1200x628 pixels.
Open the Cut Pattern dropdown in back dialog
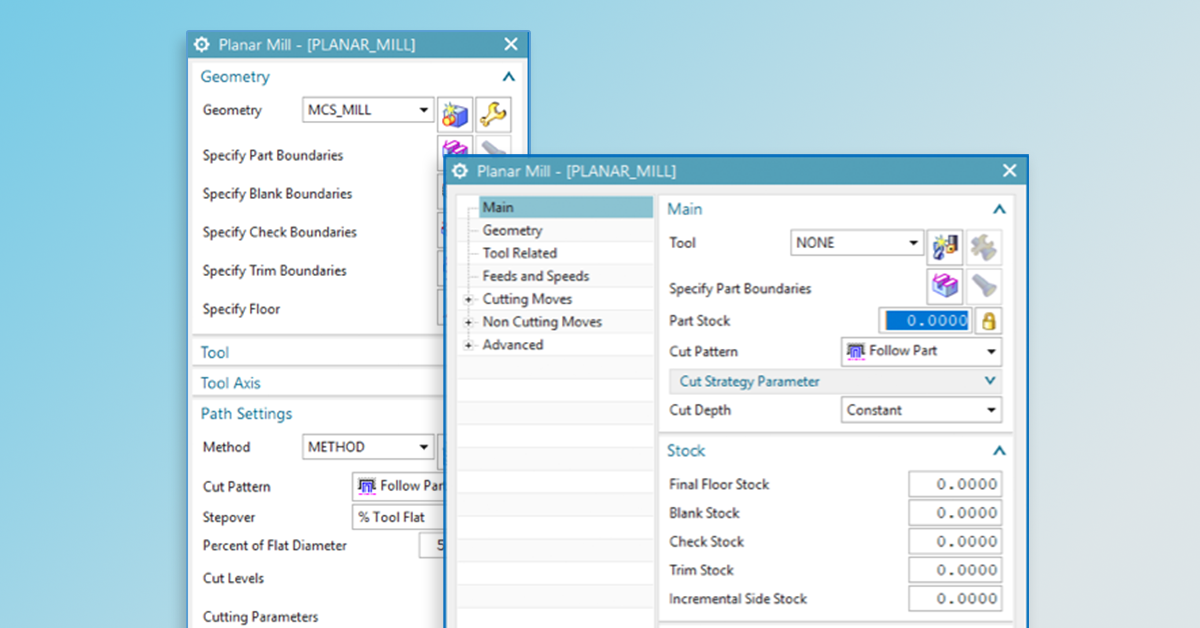[x=399, y=486]
